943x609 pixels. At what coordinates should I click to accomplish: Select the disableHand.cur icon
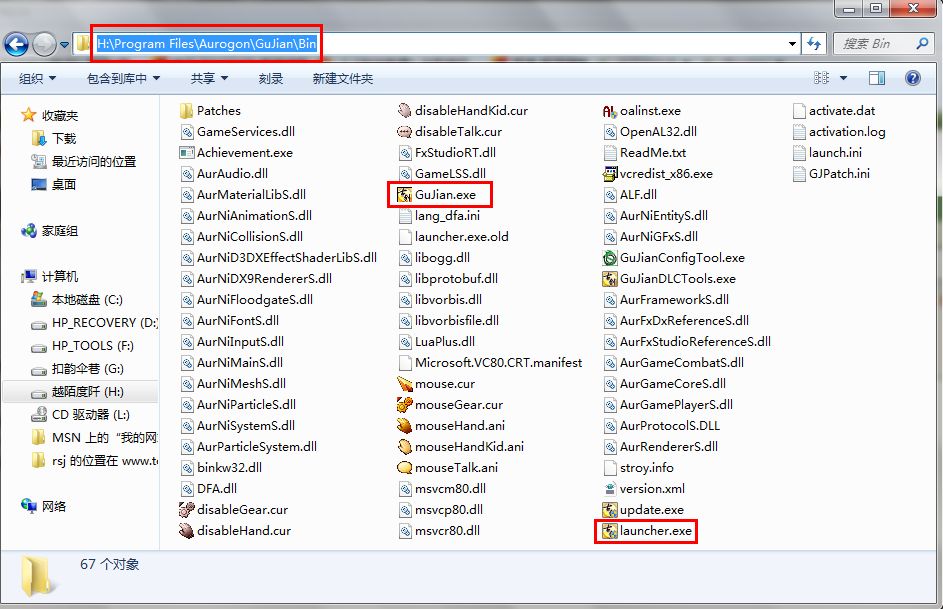tap(186, 531)
